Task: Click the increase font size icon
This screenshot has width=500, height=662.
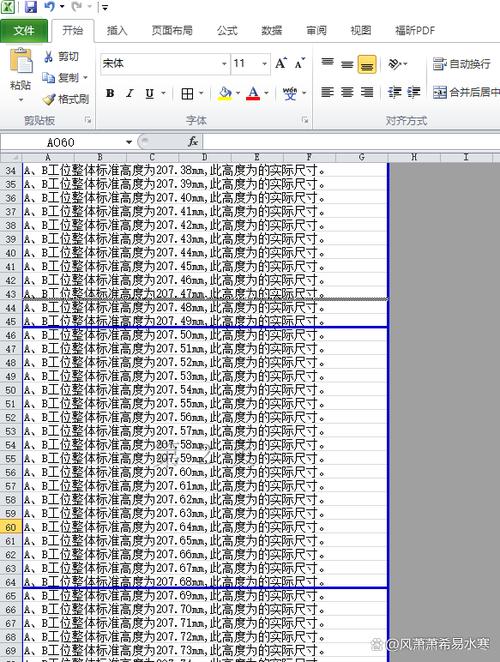Action: click(281, 63)
